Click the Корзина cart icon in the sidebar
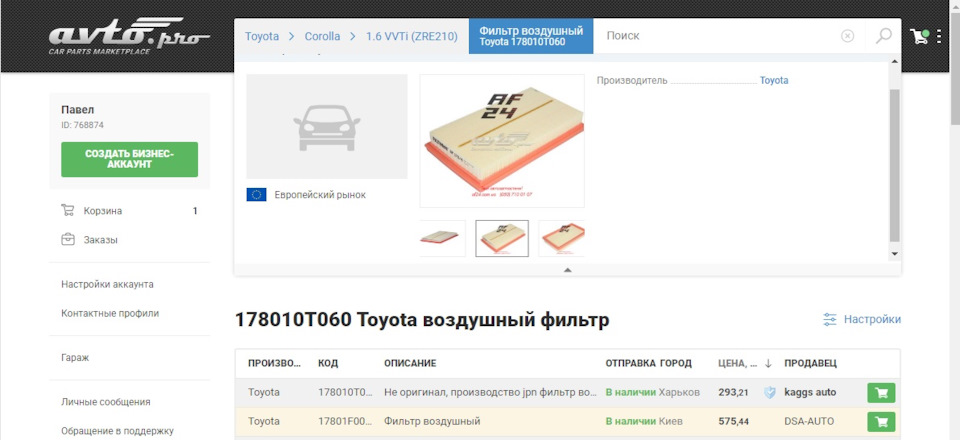This screenshot has width=960, height=440. coord(68,211)
